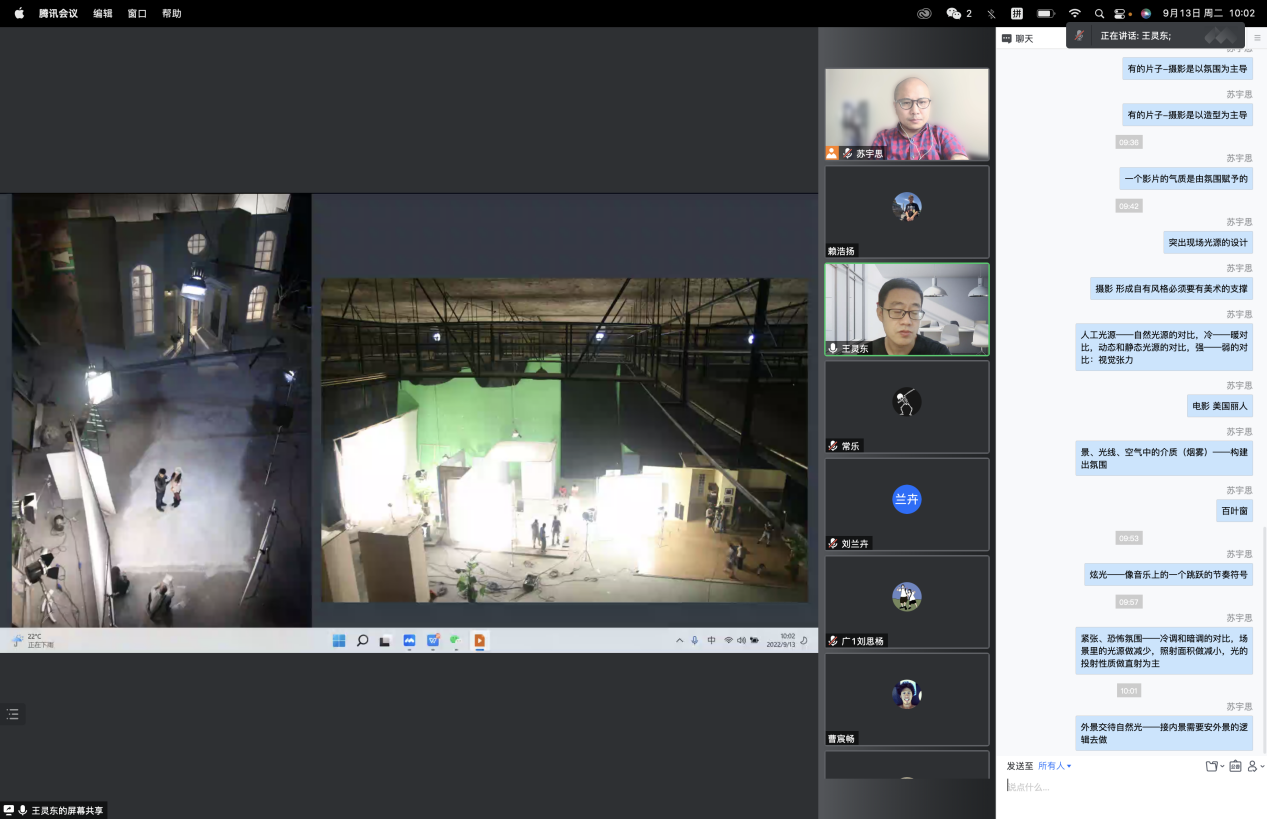Open the 窗口 menu in menu bar
1267x819 pixels.
coord(137,13)
